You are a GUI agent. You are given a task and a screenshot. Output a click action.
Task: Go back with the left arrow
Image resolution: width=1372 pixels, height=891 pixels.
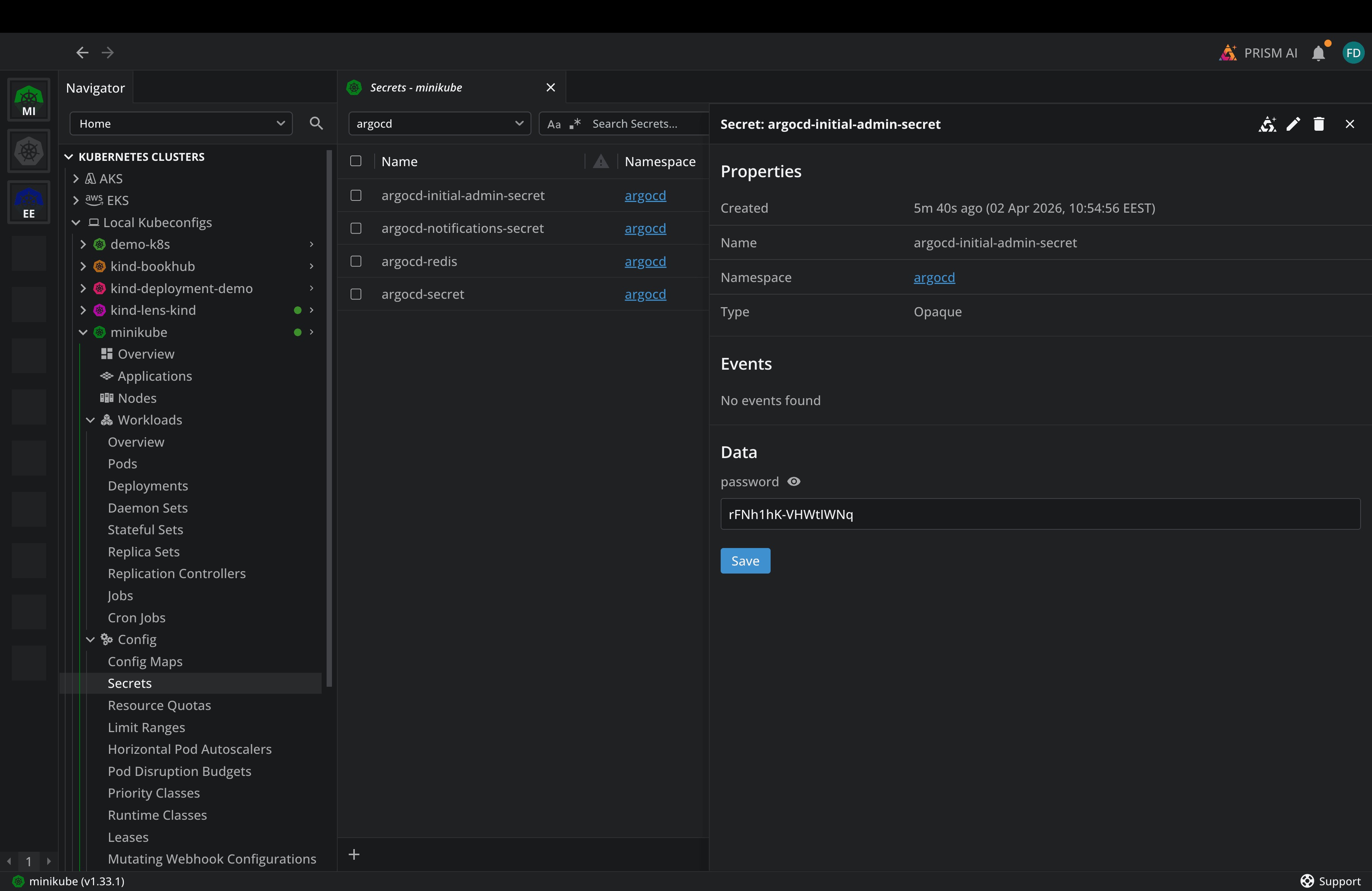coord(82,53)
